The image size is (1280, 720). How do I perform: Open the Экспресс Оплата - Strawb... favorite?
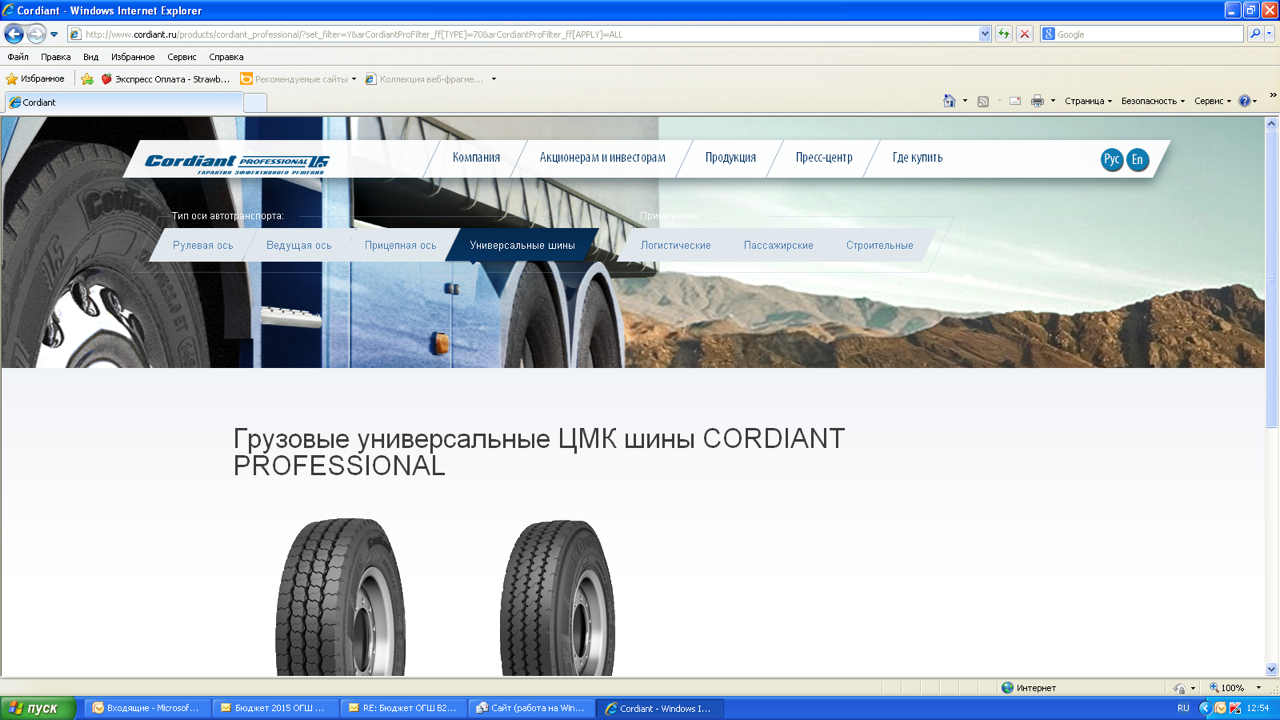(x=165, y=79)
